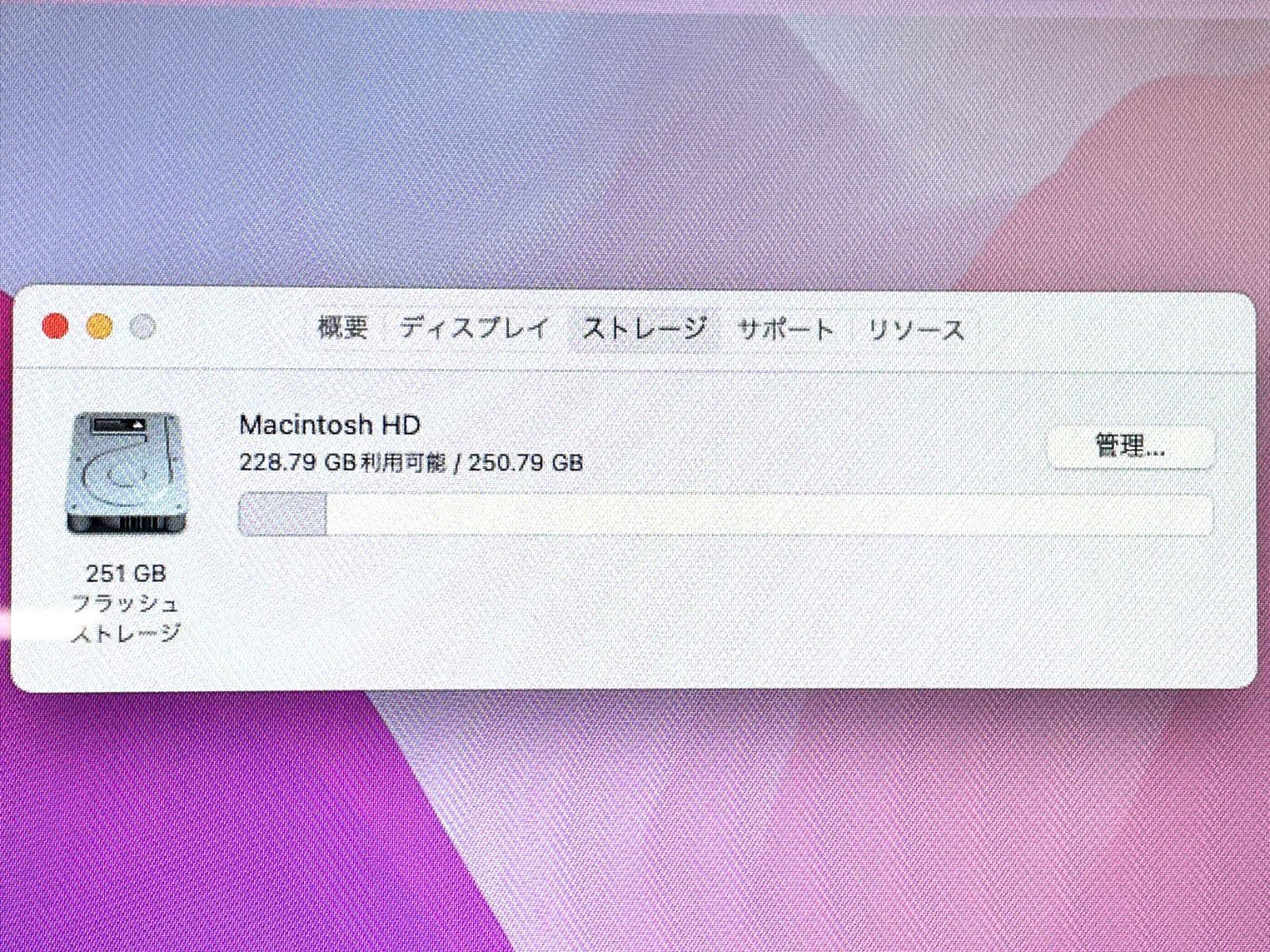The width and height of the screenshot is (1270, 952).
Task: Click the 管理... button
Action: click(x=1131, y=447)
